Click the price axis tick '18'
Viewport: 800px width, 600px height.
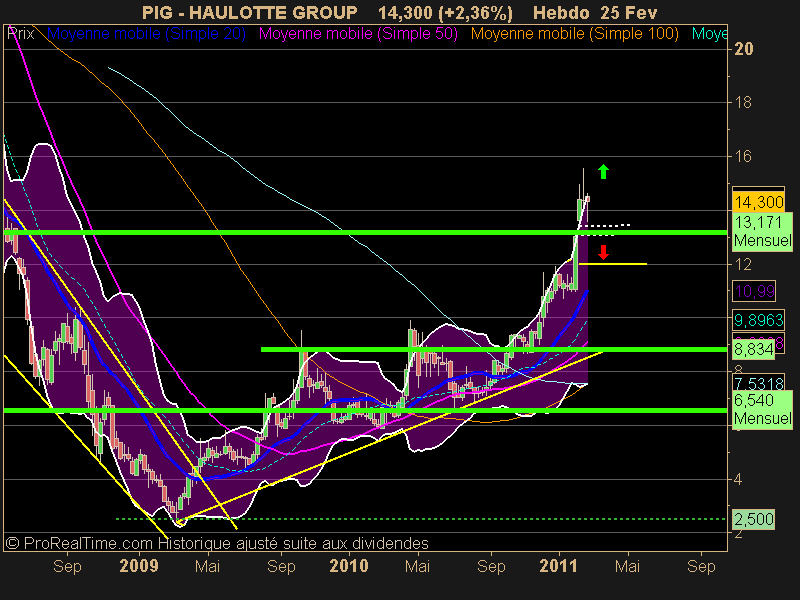pyautogui.click(x=743, y=103)
